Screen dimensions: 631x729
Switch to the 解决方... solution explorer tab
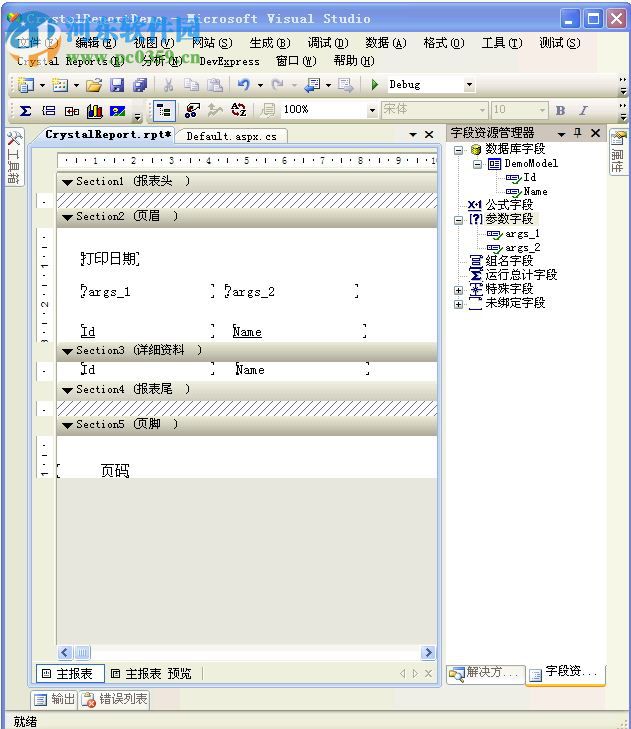[x=485, y=673]
